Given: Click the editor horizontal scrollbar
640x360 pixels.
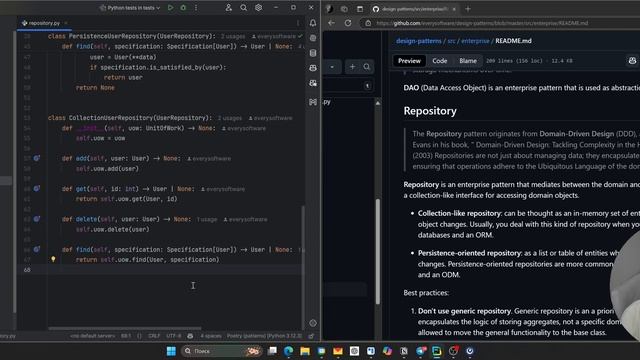Looking at the screenshot, I should pos(124,328).
